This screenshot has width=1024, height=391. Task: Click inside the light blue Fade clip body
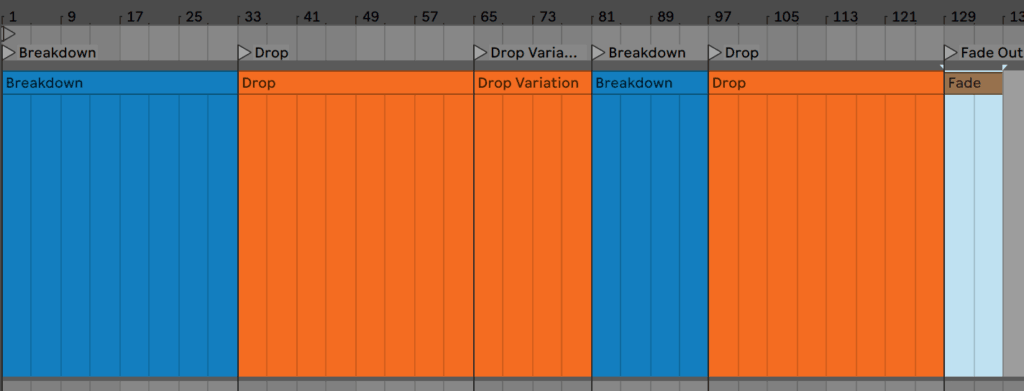[974, 235]
